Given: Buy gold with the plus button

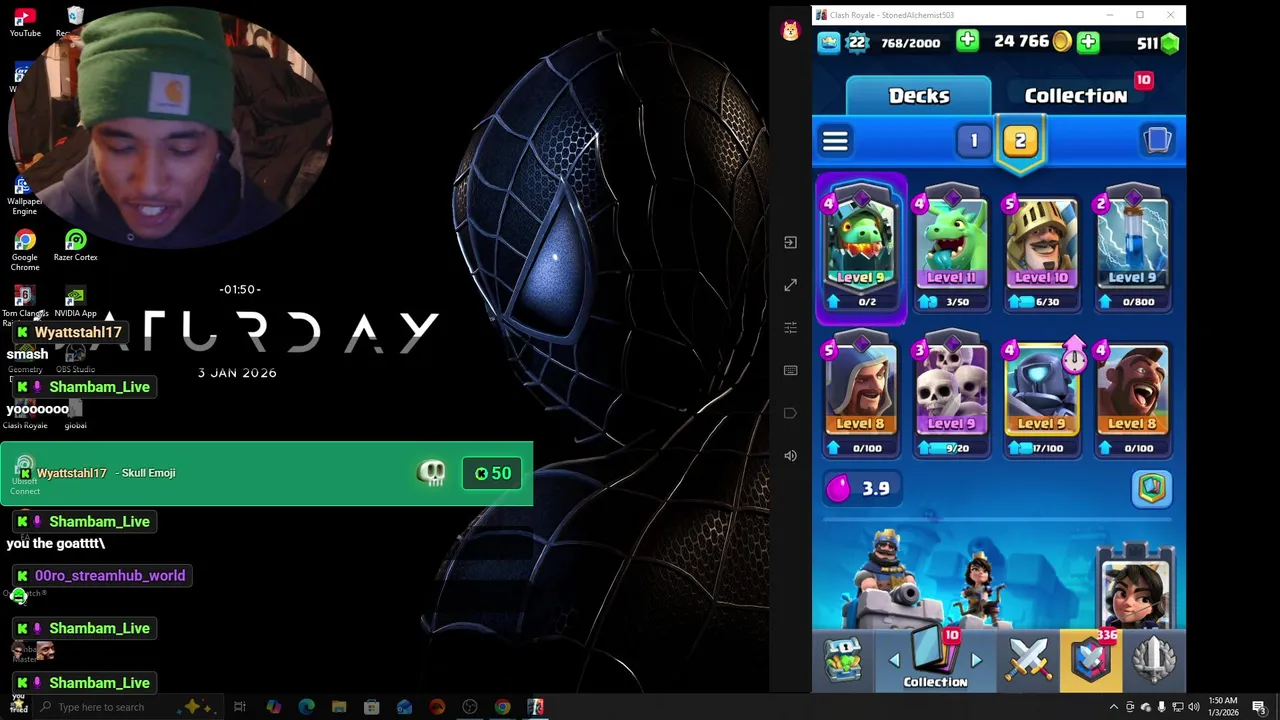Looking at the screenshot, I should point(1088,42).
